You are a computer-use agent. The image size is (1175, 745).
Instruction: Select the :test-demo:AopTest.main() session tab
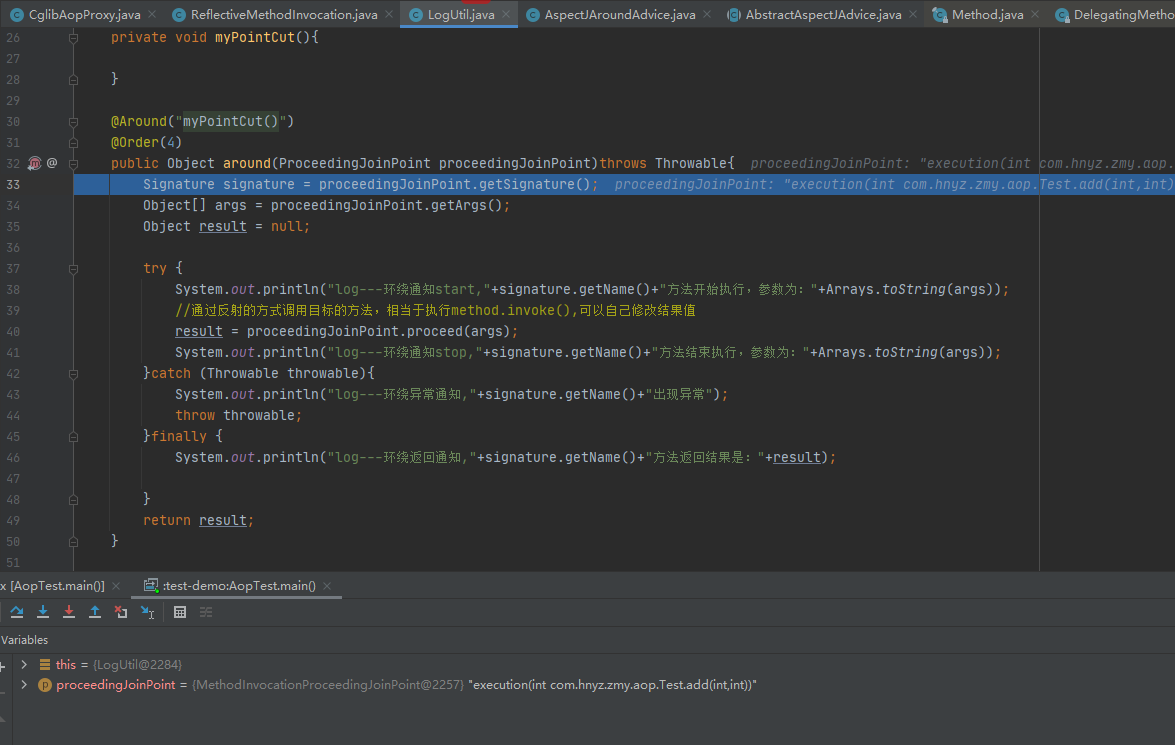(x=239, y=585)
